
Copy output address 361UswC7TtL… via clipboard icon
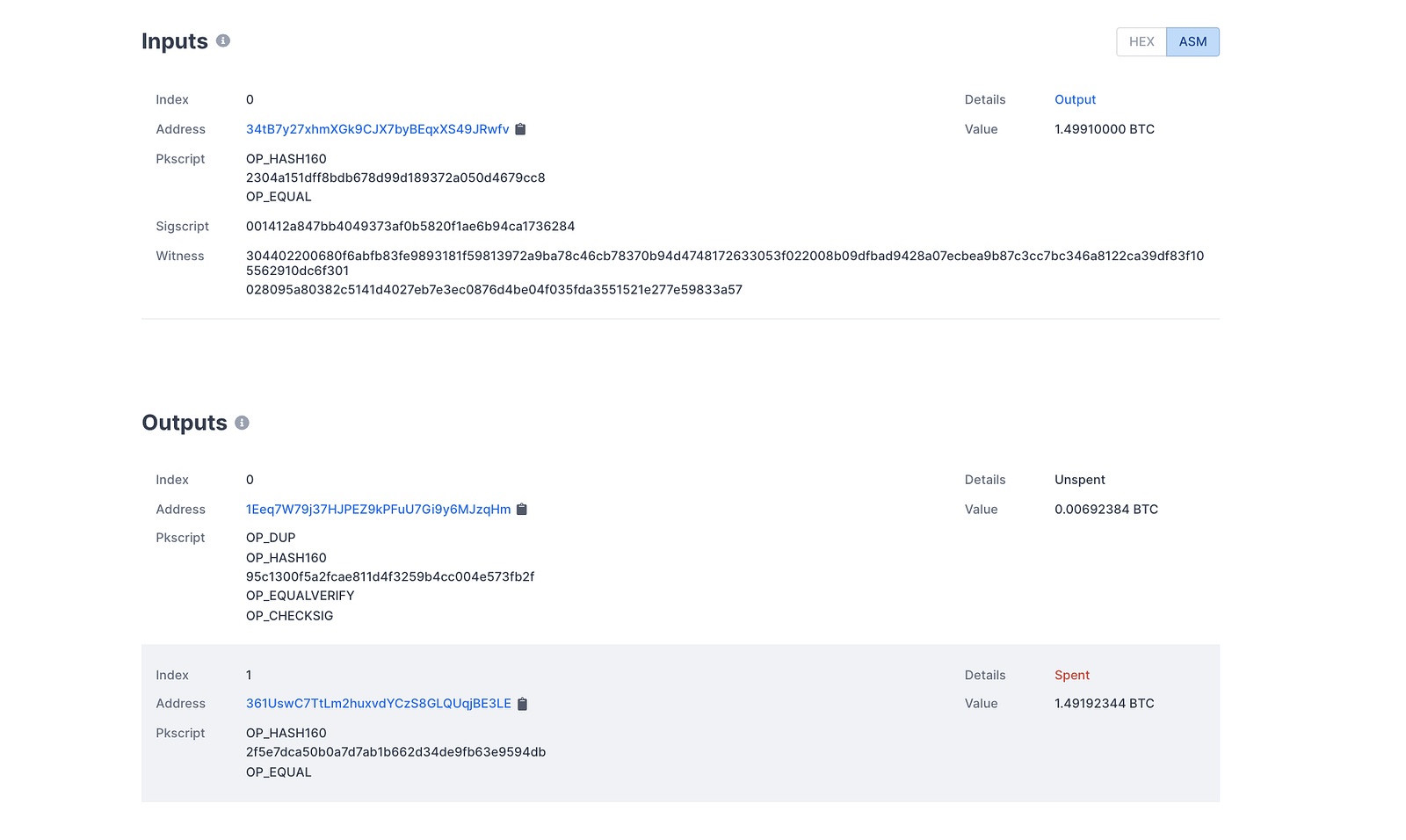click(x=522, y=704)
